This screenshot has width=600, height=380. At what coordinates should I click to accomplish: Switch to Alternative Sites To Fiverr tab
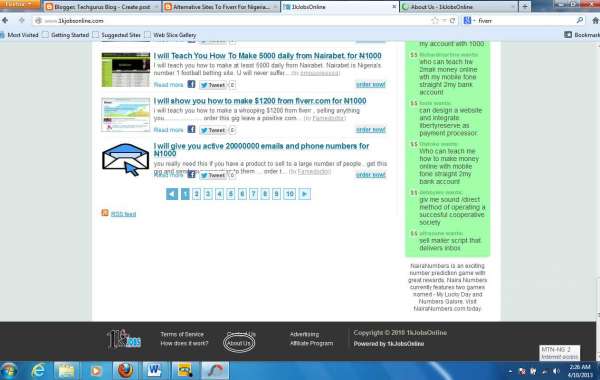221,7
